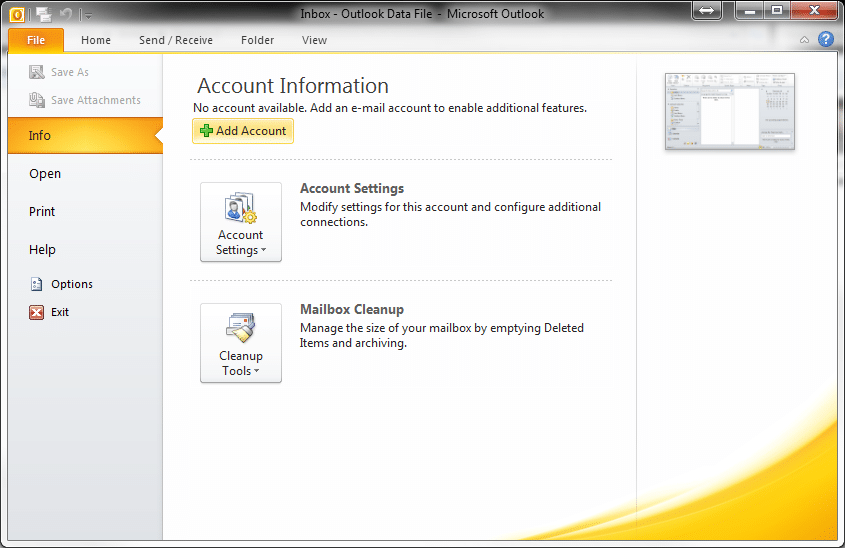
Task: Open the View ribbon tab
Action: (x=314, y=40)
